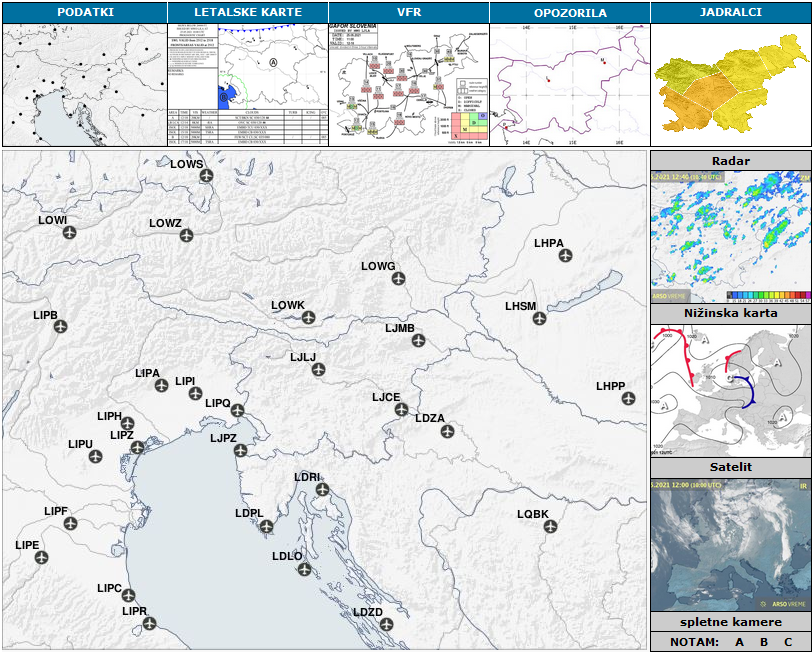Select the LOWS airport marker
This screenshot has height=652, width=812.
207,176
